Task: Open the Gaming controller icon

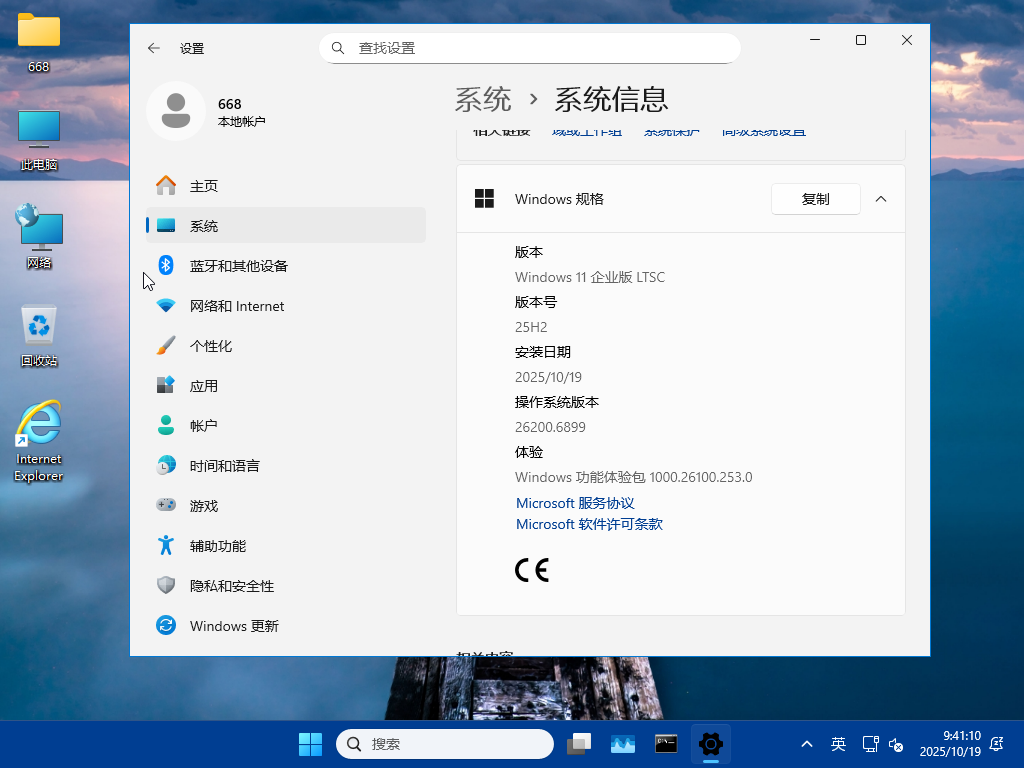Action: coord(166,506)
